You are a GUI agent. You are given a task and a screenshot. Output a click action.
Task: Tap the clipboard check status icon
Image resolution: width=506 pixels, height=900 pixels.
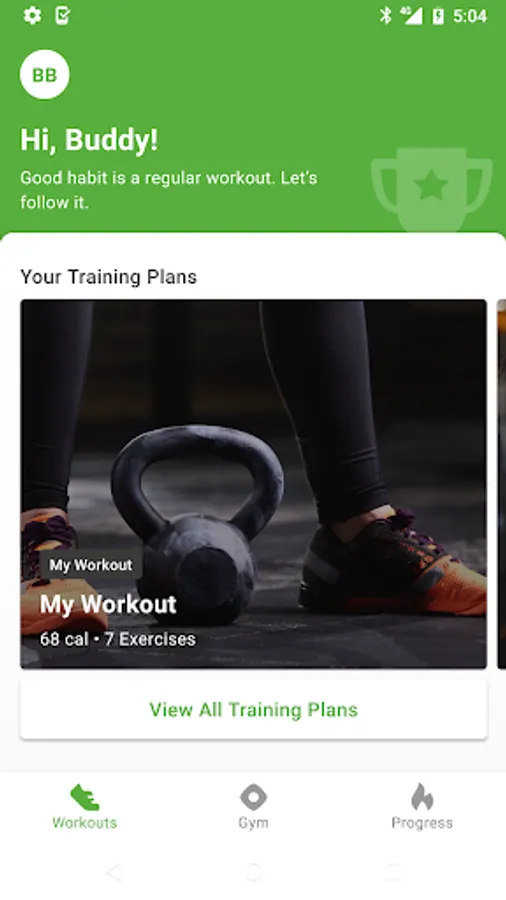pyautogui.click(x=63, y=15)
